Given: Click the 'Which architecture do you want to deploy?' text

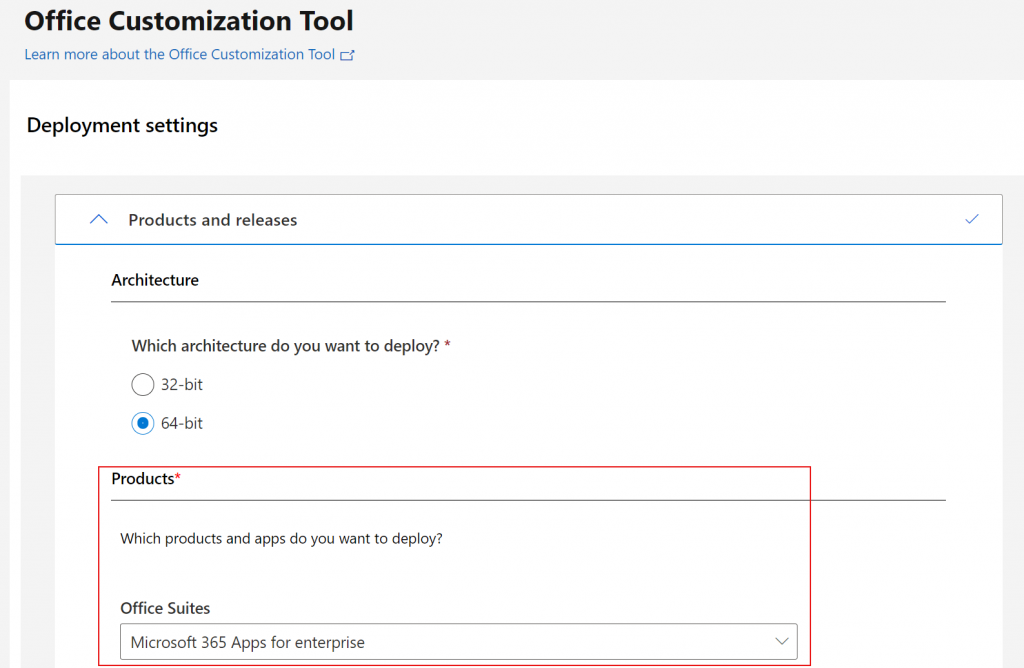Looking at the screenshot, I should click(285, 346).
